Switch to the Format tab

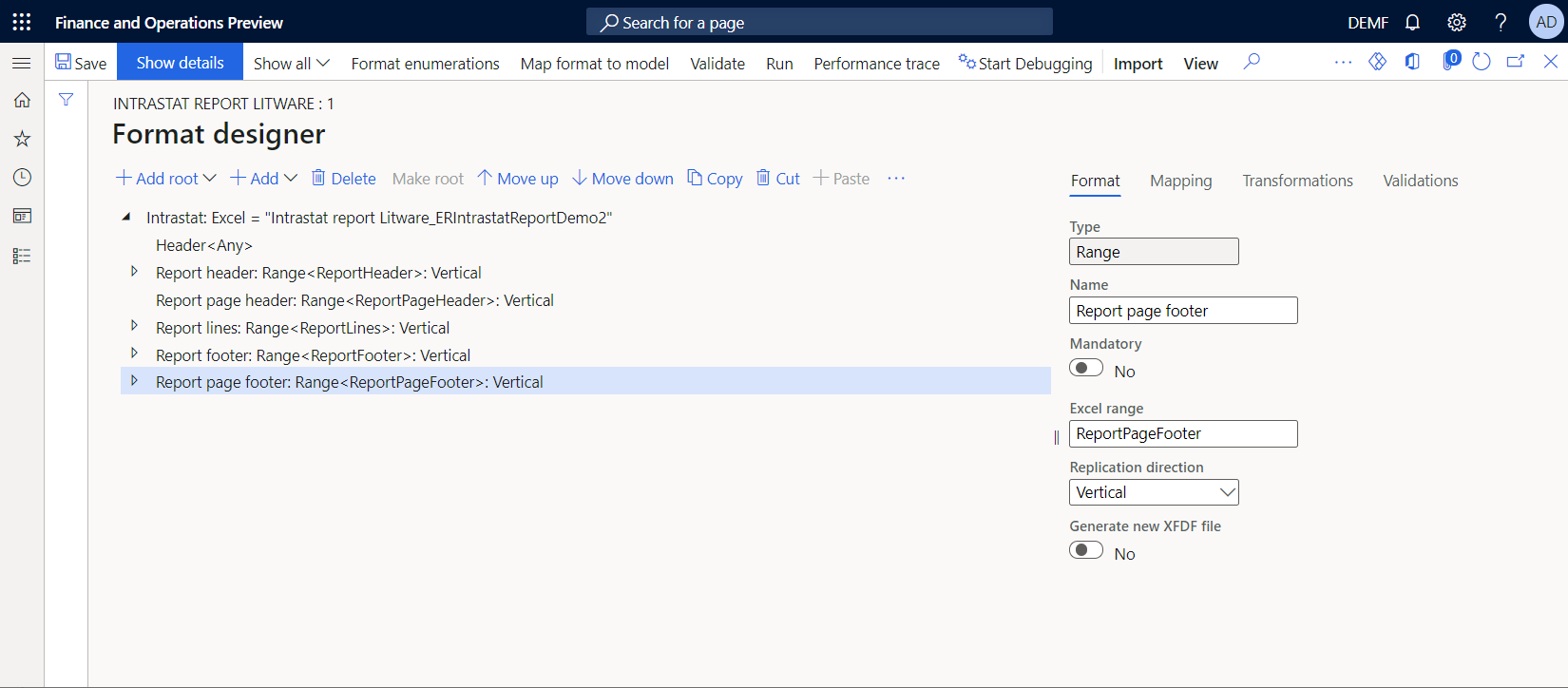pos(1095,181)
